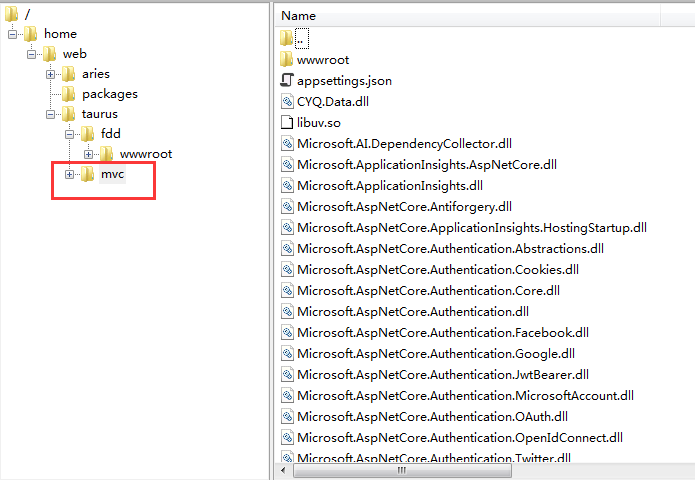Viewport: 695px width, 480px height.
Task: Select Microsoft.AspNetCore.ApplicationInsights.HostingStartup.dll name
Action: 472,228
